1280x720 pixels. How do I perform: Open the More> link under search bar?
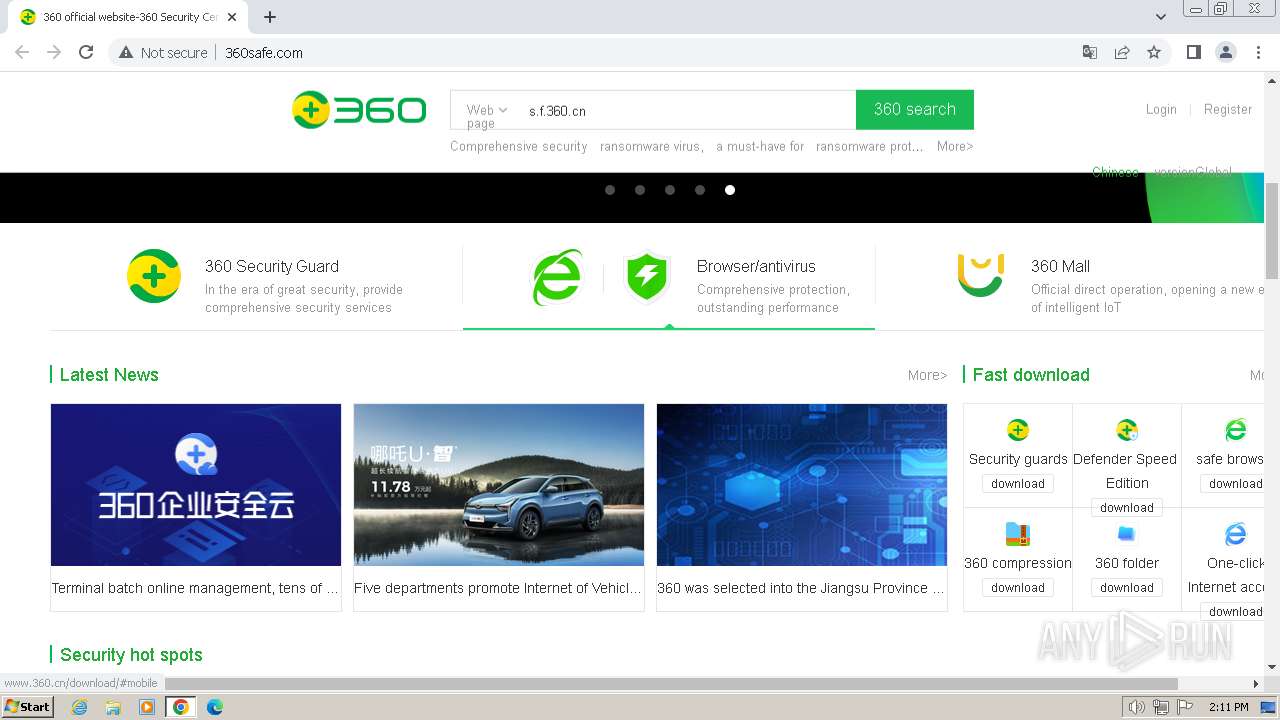[x=955, y=146]
